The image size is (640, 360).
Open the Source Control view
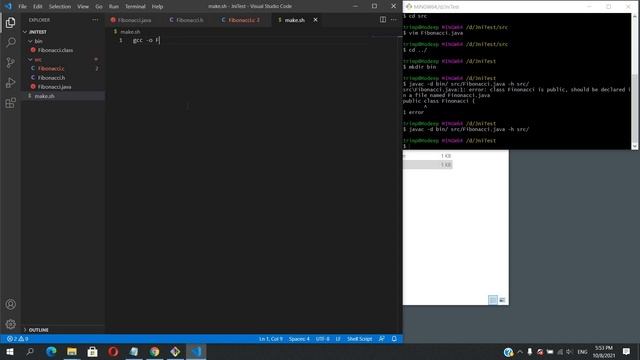click(x=11, y=62)
